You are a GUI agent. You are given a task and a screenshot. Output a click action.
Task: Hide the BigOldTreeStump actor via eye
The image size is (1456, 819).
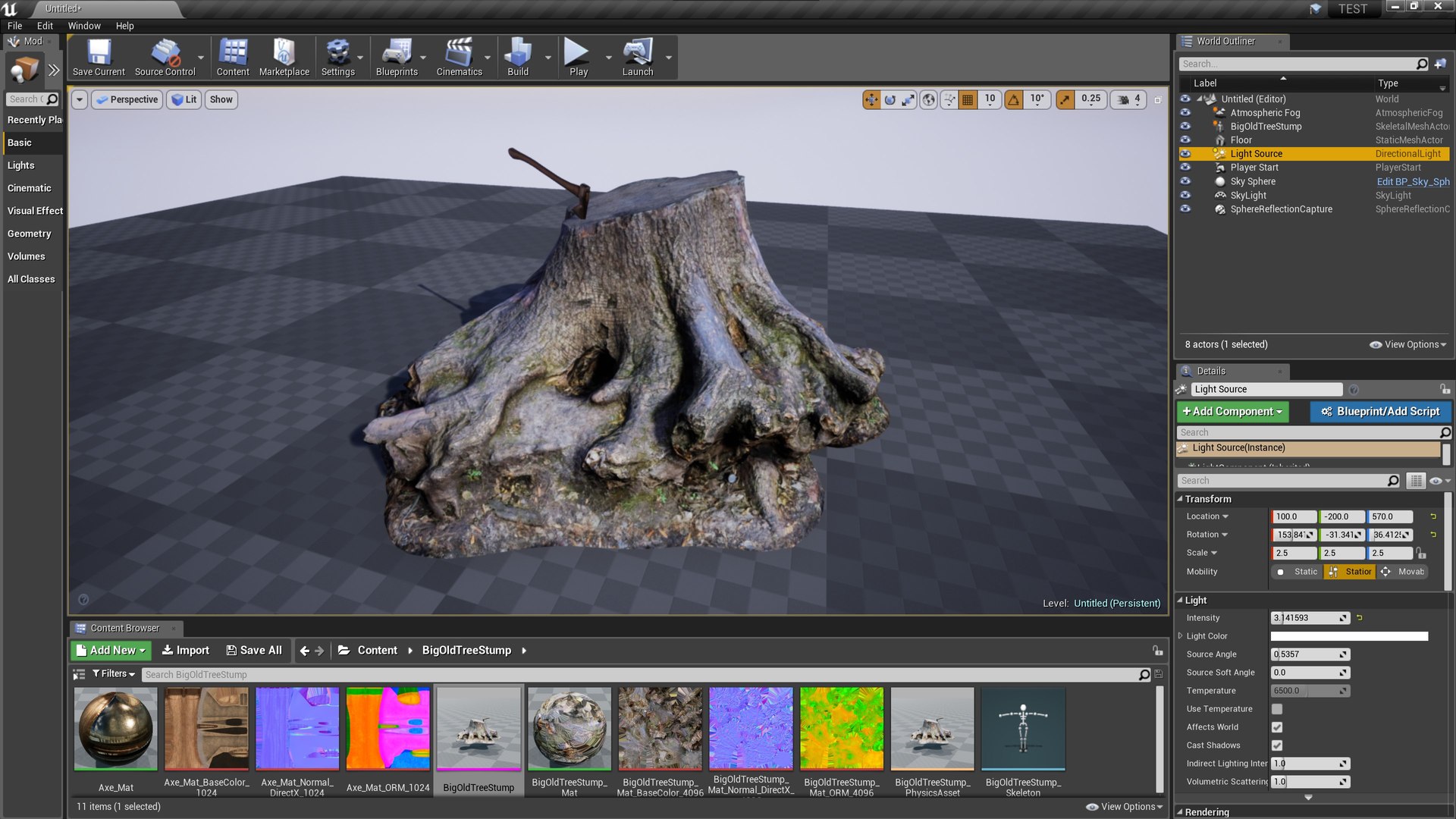1185,126
